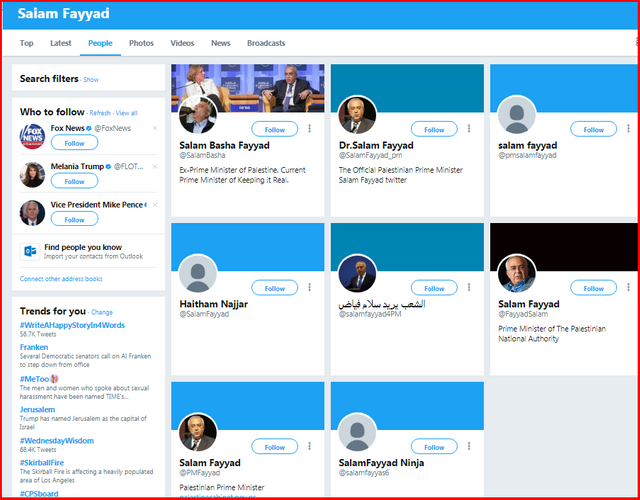Open the #SkirballFire trend
The width and height of the screenshot is (640, 500).
click(42, 462)
